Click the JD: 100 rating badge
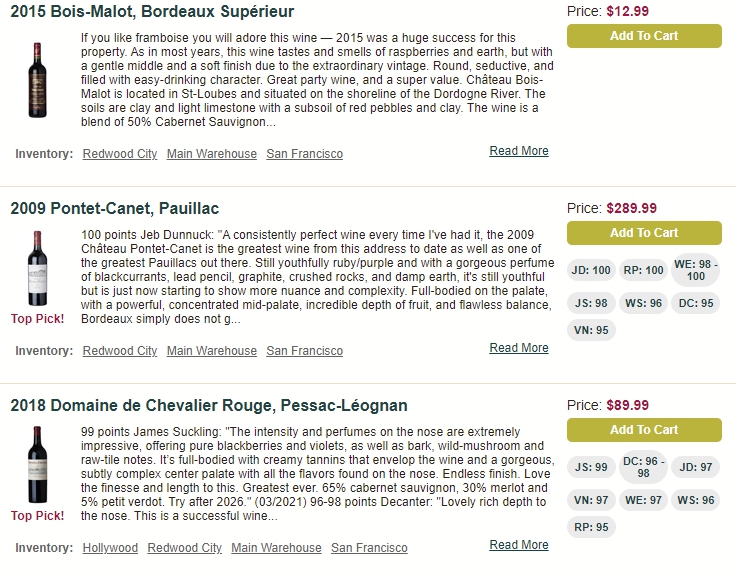The image size is (738, 576). (591, 270)
